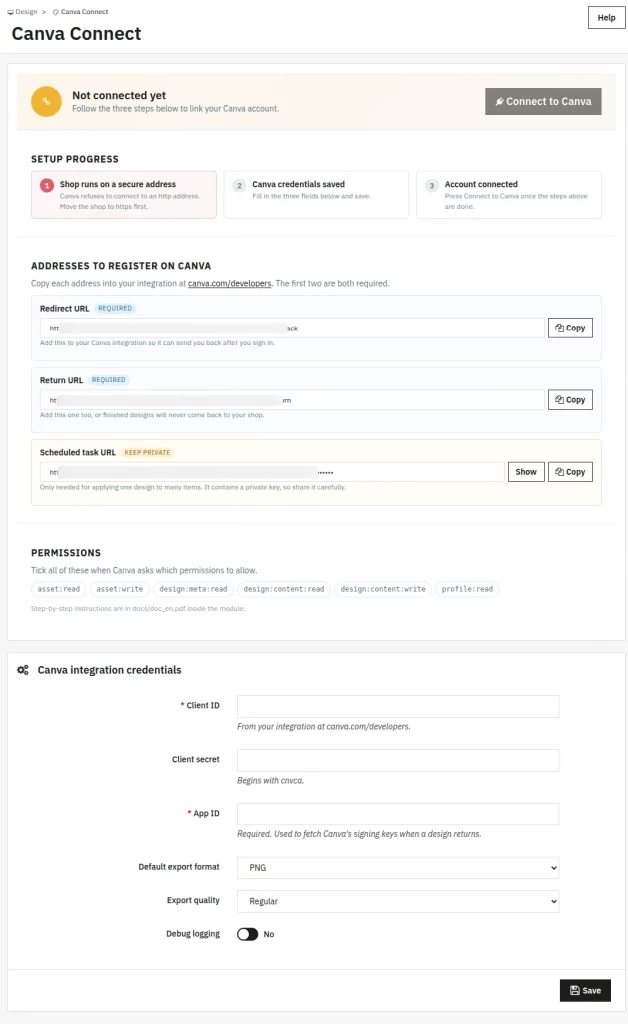The width and height of the screenshot is (628, 1024).
Task: Click the gears icon beside Canva integration credentials
Action: pos(23,670)
